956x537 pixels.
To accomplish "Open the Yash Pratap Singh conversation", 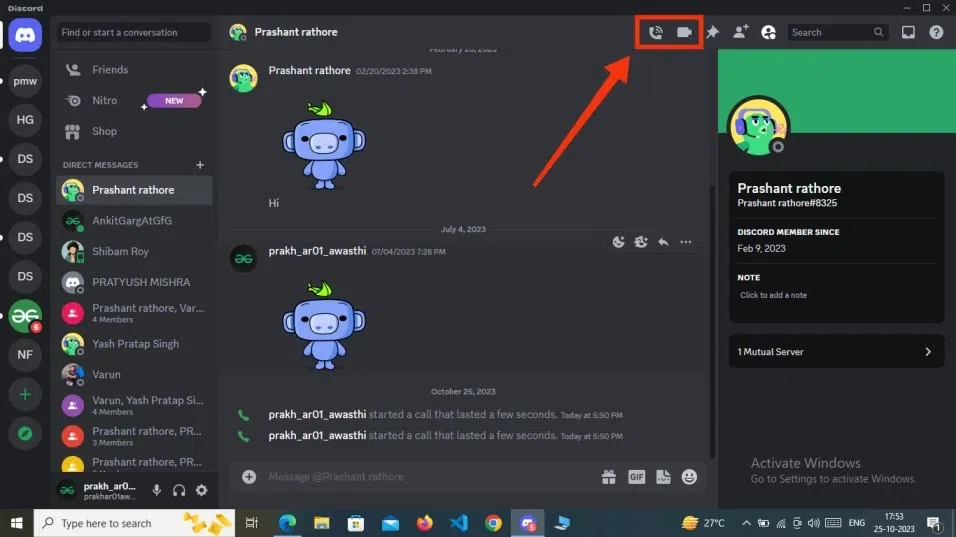I will coord(134,344).
